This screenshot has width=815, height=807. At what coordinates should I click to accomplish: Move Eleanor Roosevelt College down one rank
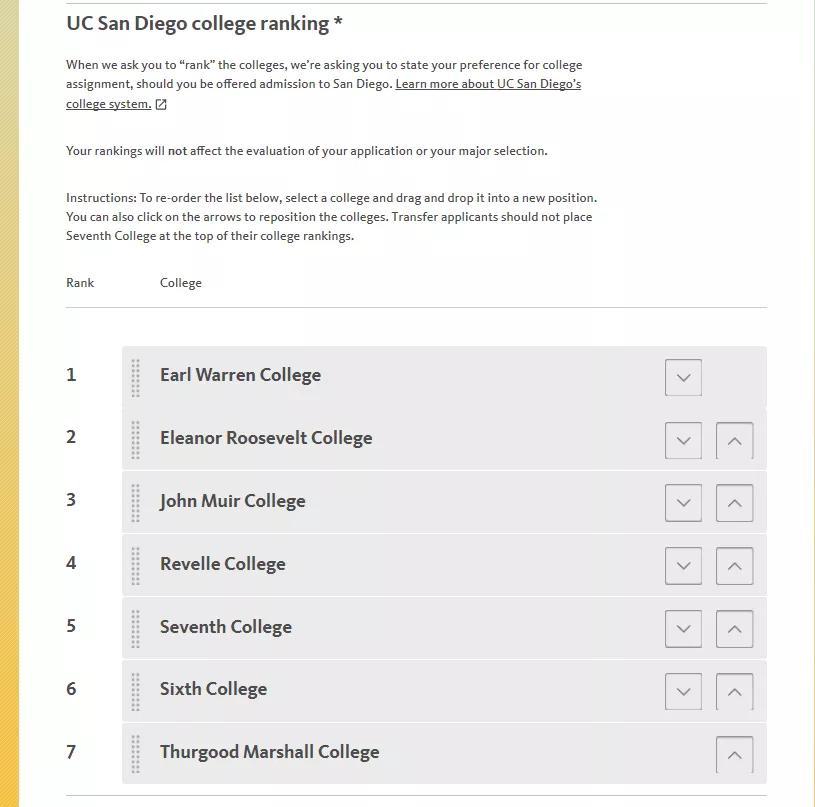(683, 441)
